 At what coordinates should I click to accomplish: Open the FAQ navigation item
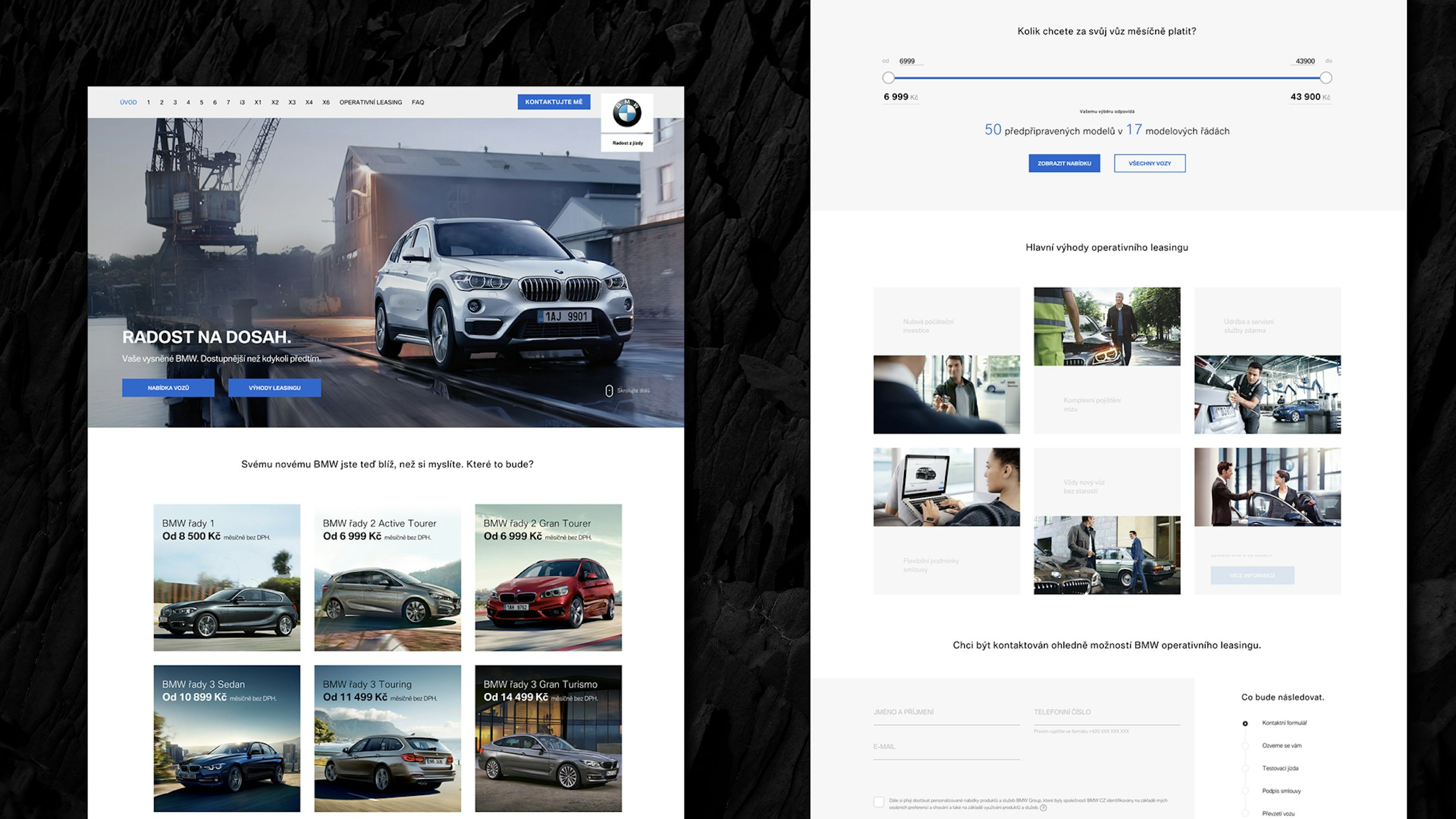pyautogui.click(x=418, y=102)
